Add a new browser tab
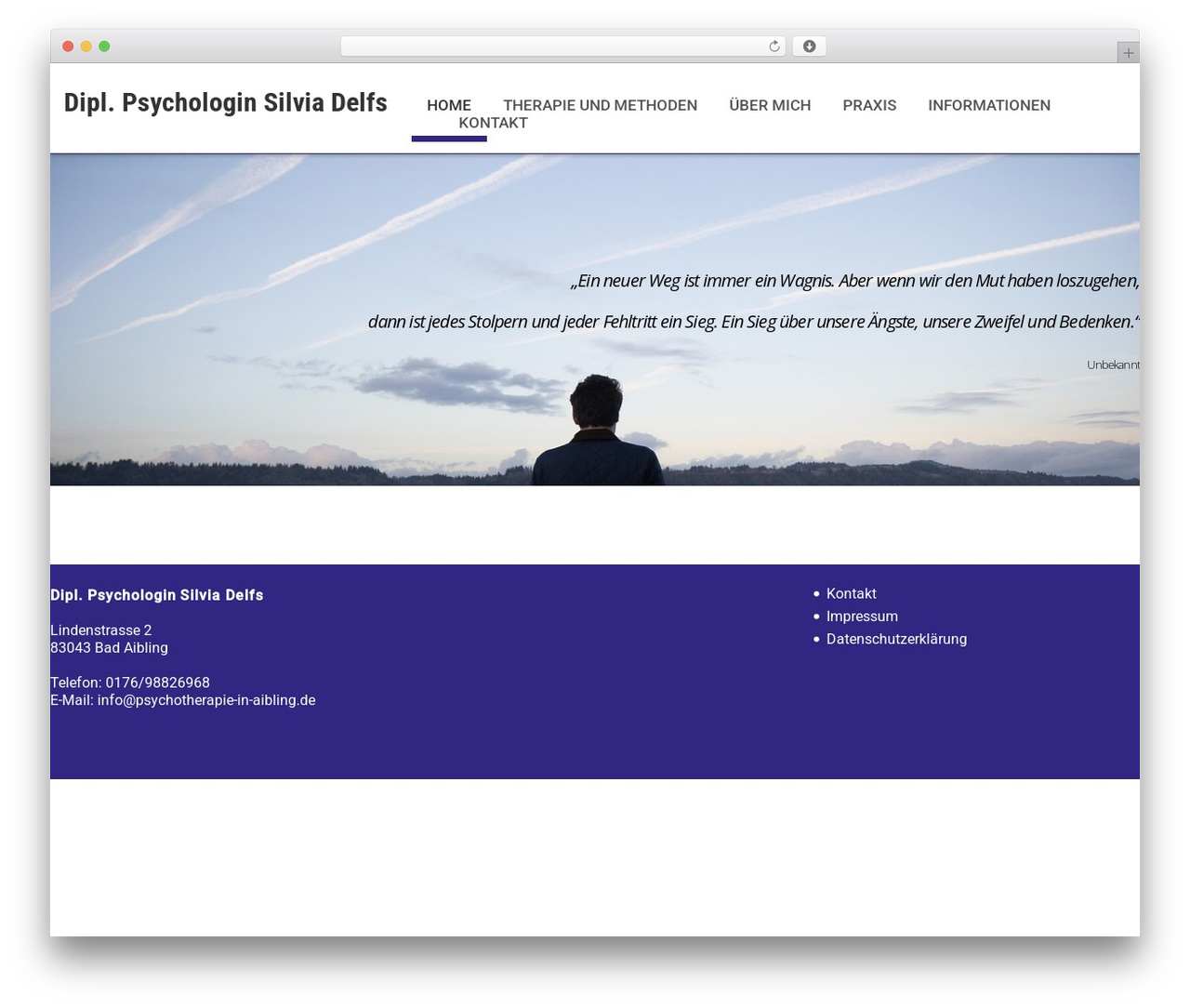The height and width of the screenshot is (1008, 1190). (x=1128, y=53)
